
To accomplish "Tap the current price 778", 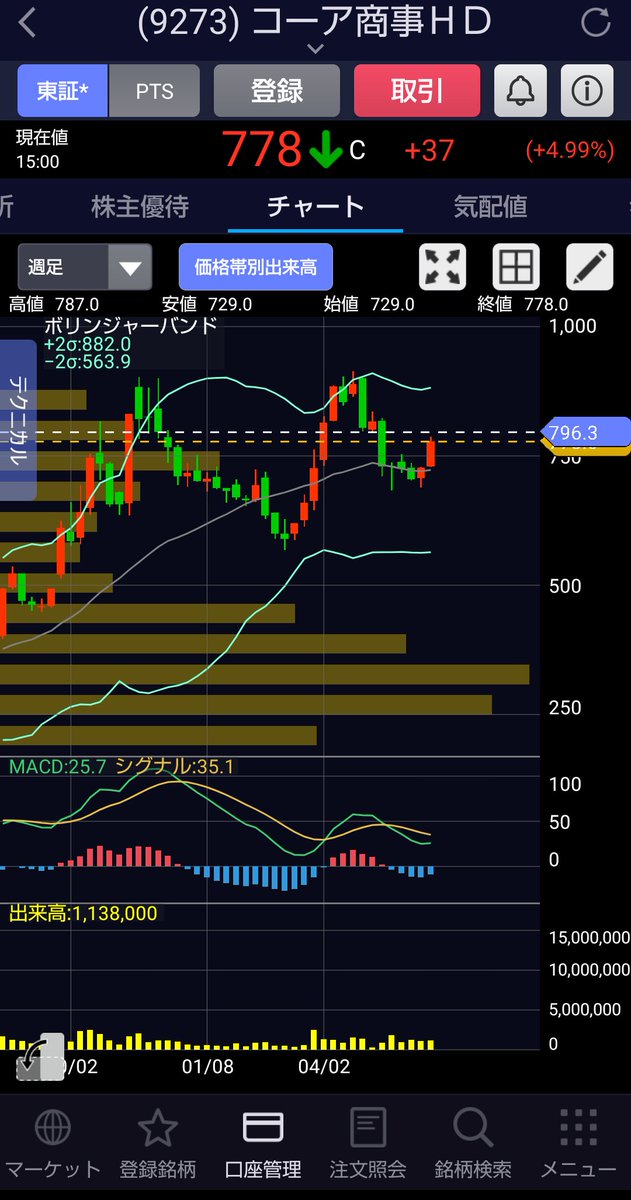I will 262,150.
